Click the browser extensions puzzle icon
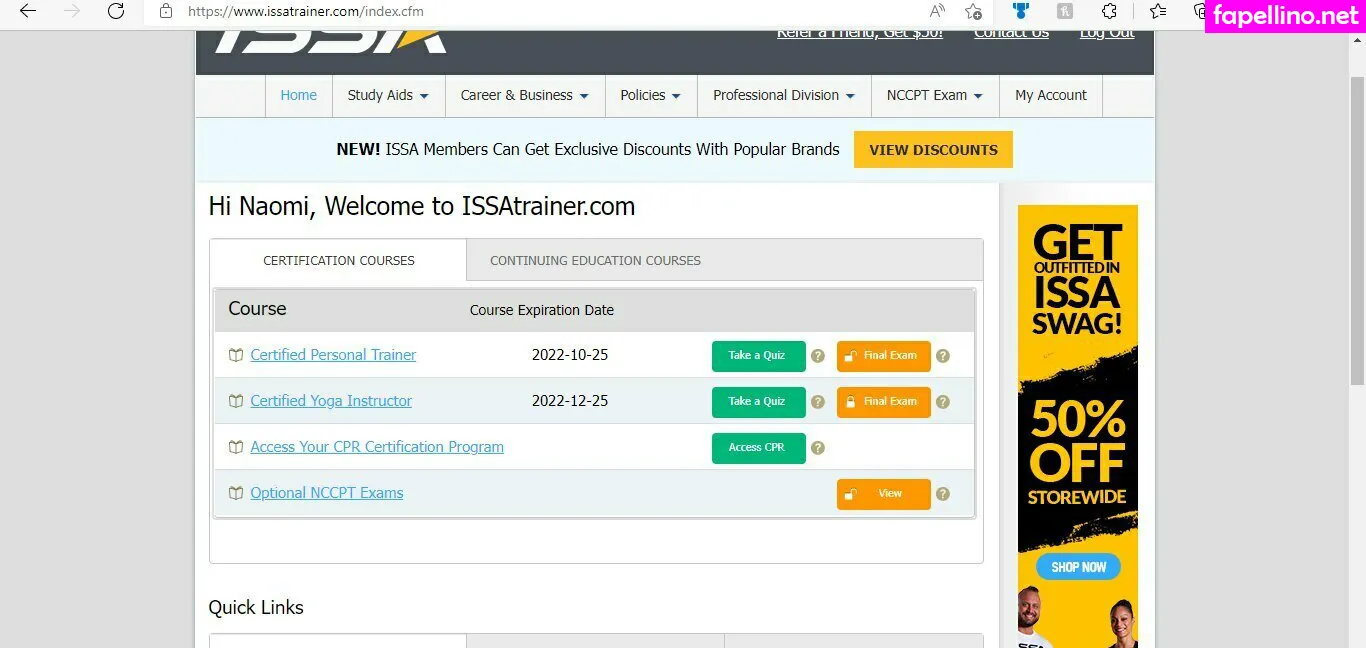Image resolution: width=1366 pixels, height=648 pixels. click(x=1109, y=12)
